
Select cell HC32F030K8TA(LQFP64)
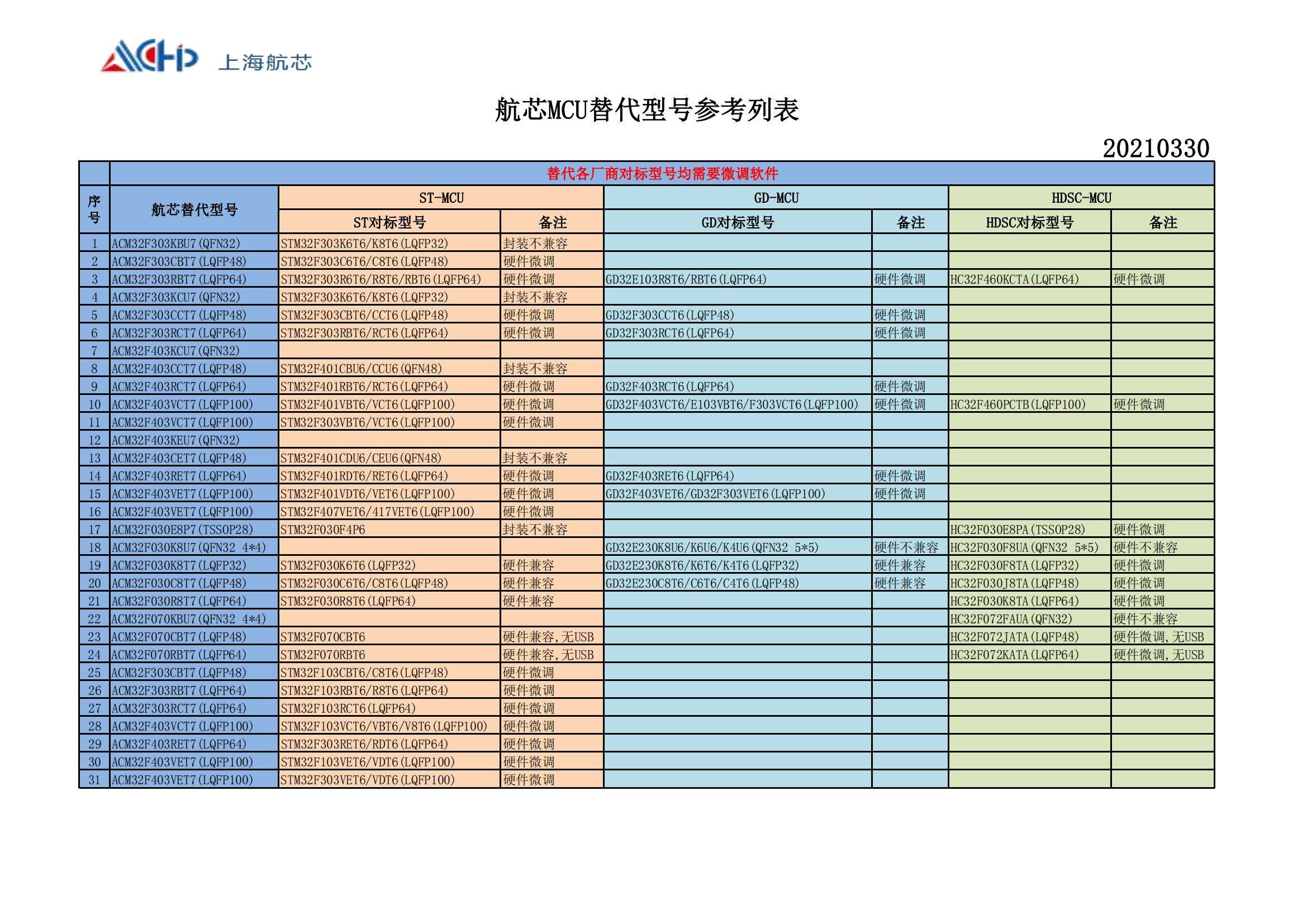coord(1030,601)
